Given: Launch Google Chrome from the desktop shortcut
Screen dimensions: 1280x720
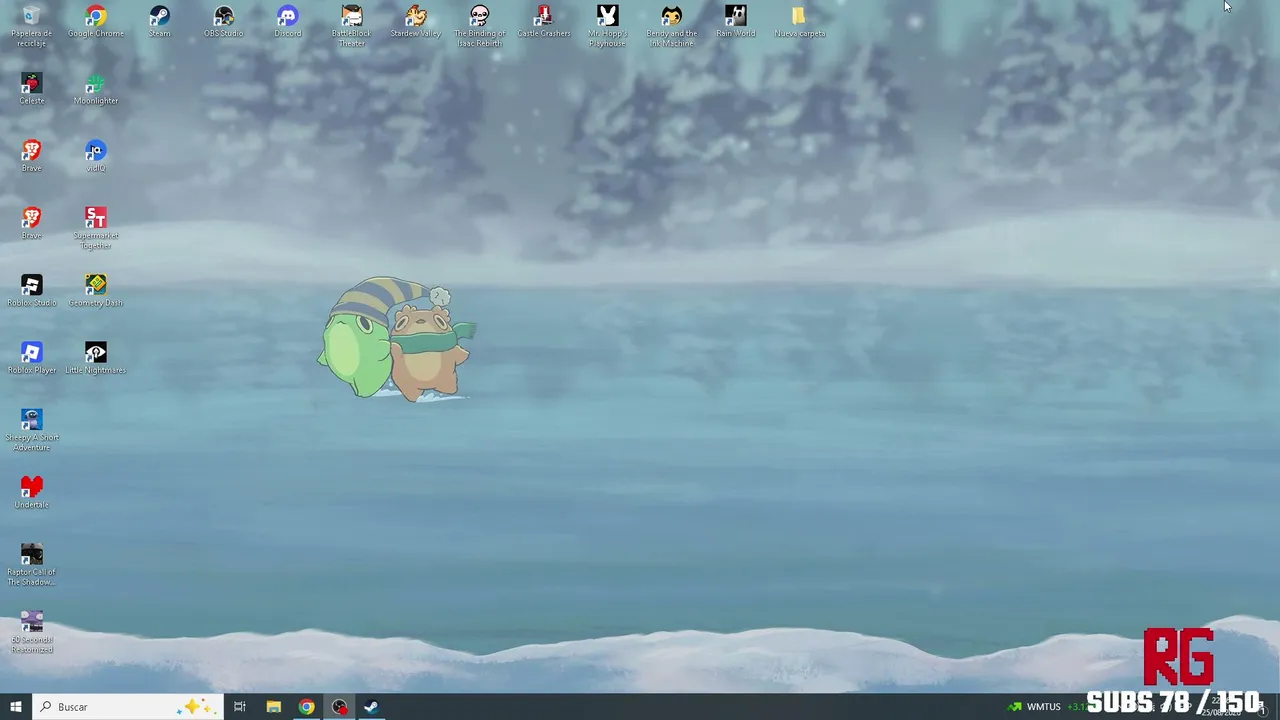Looking at the screenshot, I should click(x=96, y=22).
